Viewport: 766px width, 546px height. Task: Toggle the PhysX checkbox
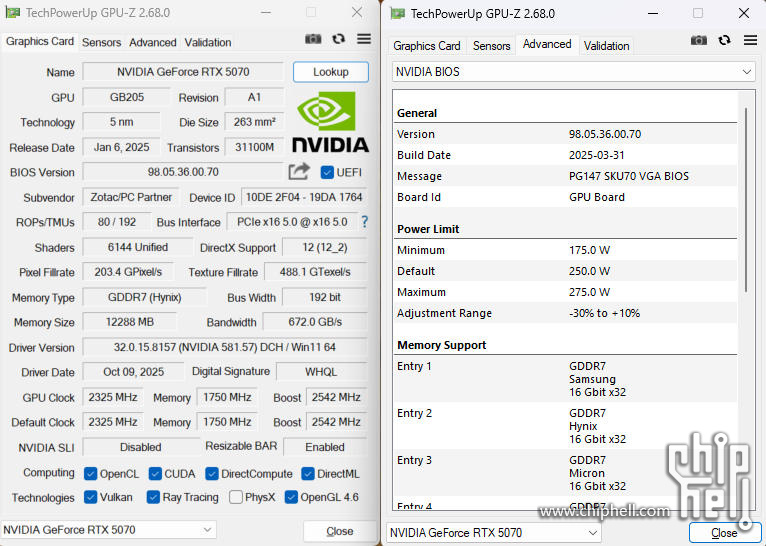click(236, 497)
